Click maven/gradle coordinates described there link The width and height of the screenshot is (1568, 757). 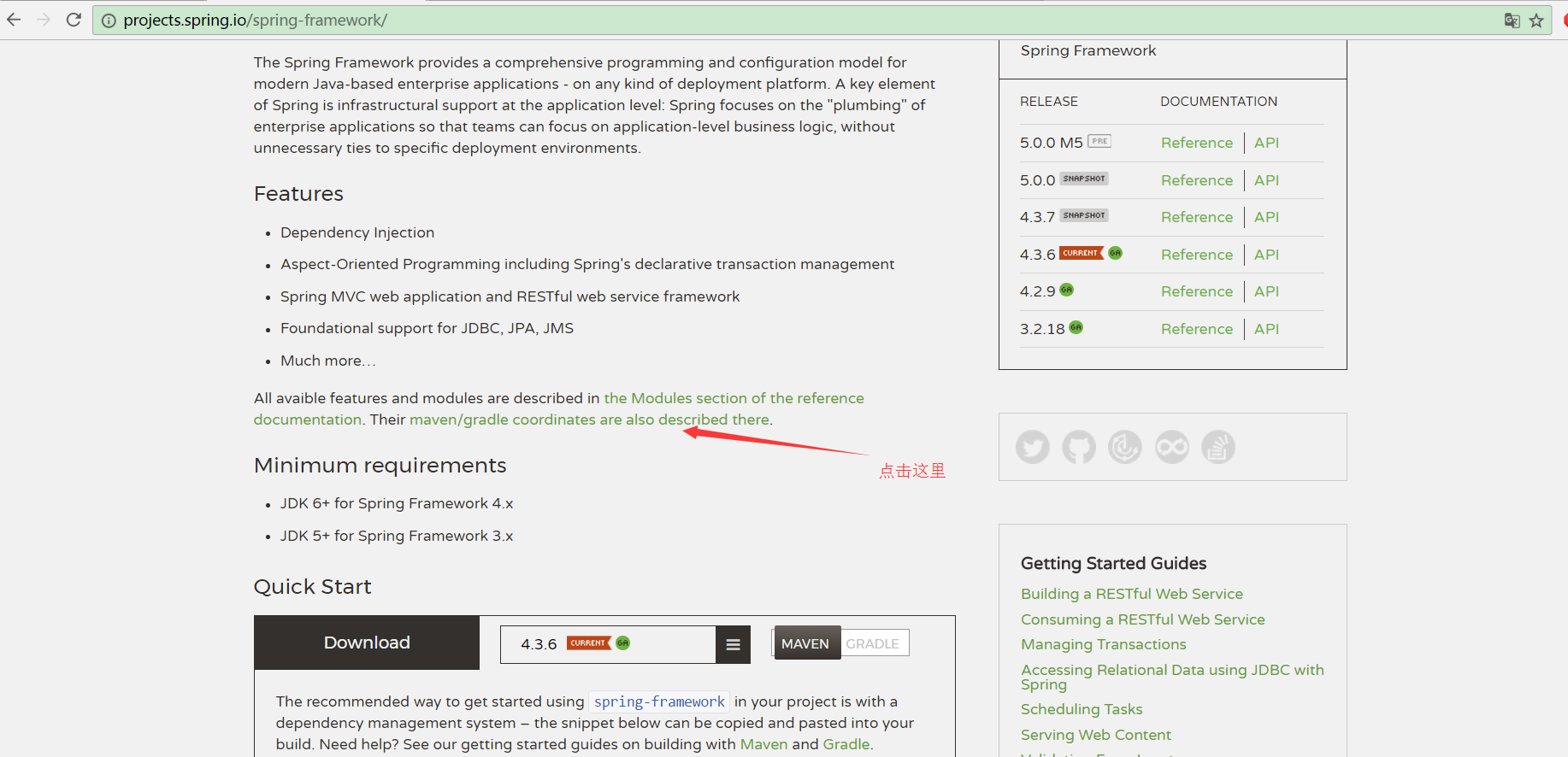[x=589, y=420]
